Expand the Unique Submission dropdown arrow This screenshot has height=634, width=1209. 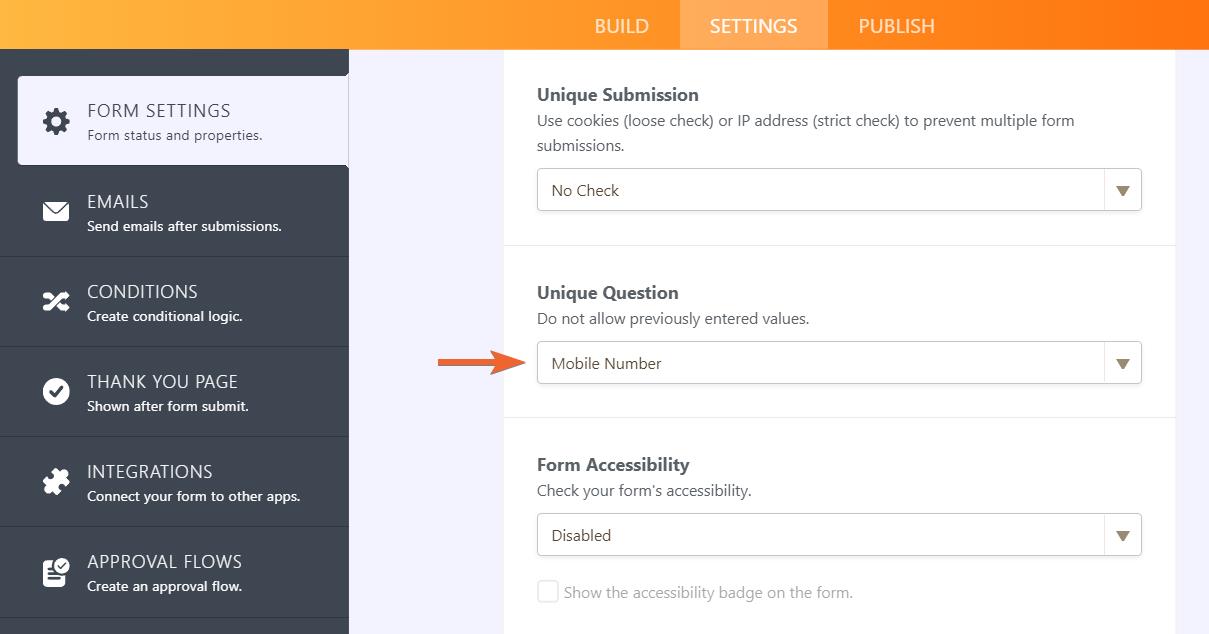[x=1122, y=190]
